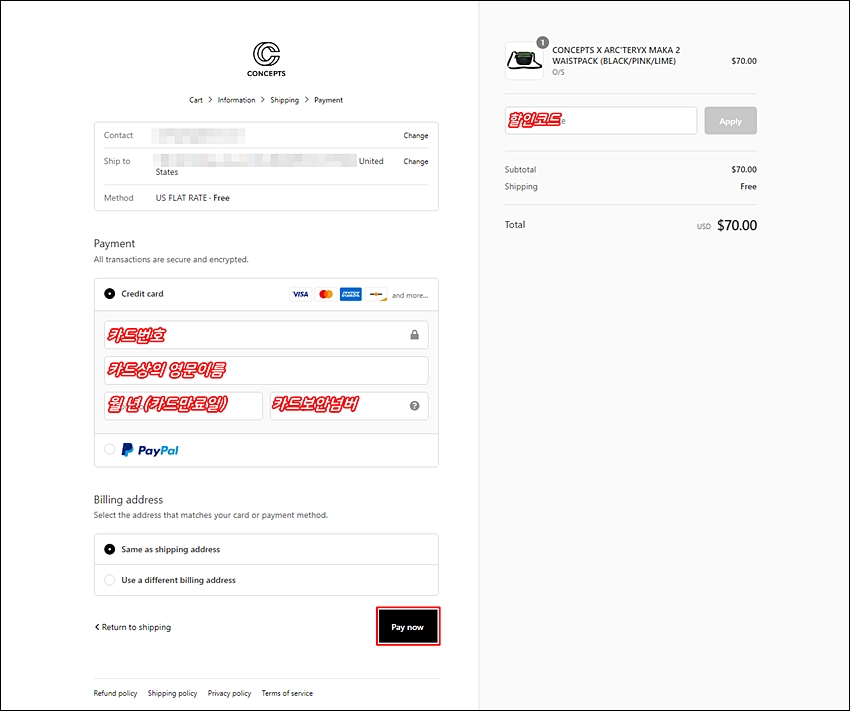Open the Shipping policy link
This screenshot has height=711, width=850.
[x=172, y=693]
